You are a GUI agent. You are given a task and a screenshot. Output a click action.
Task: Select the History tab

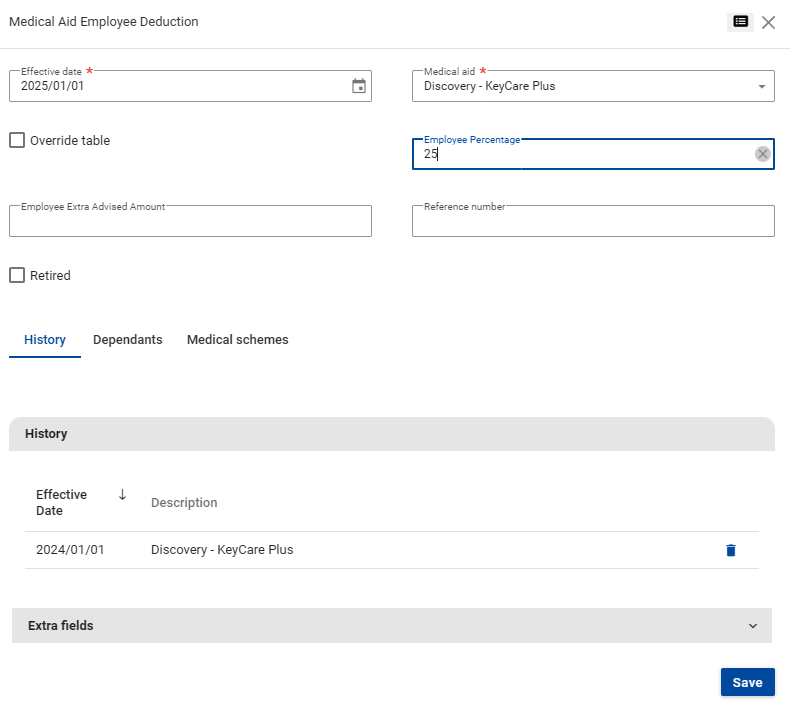45,340
